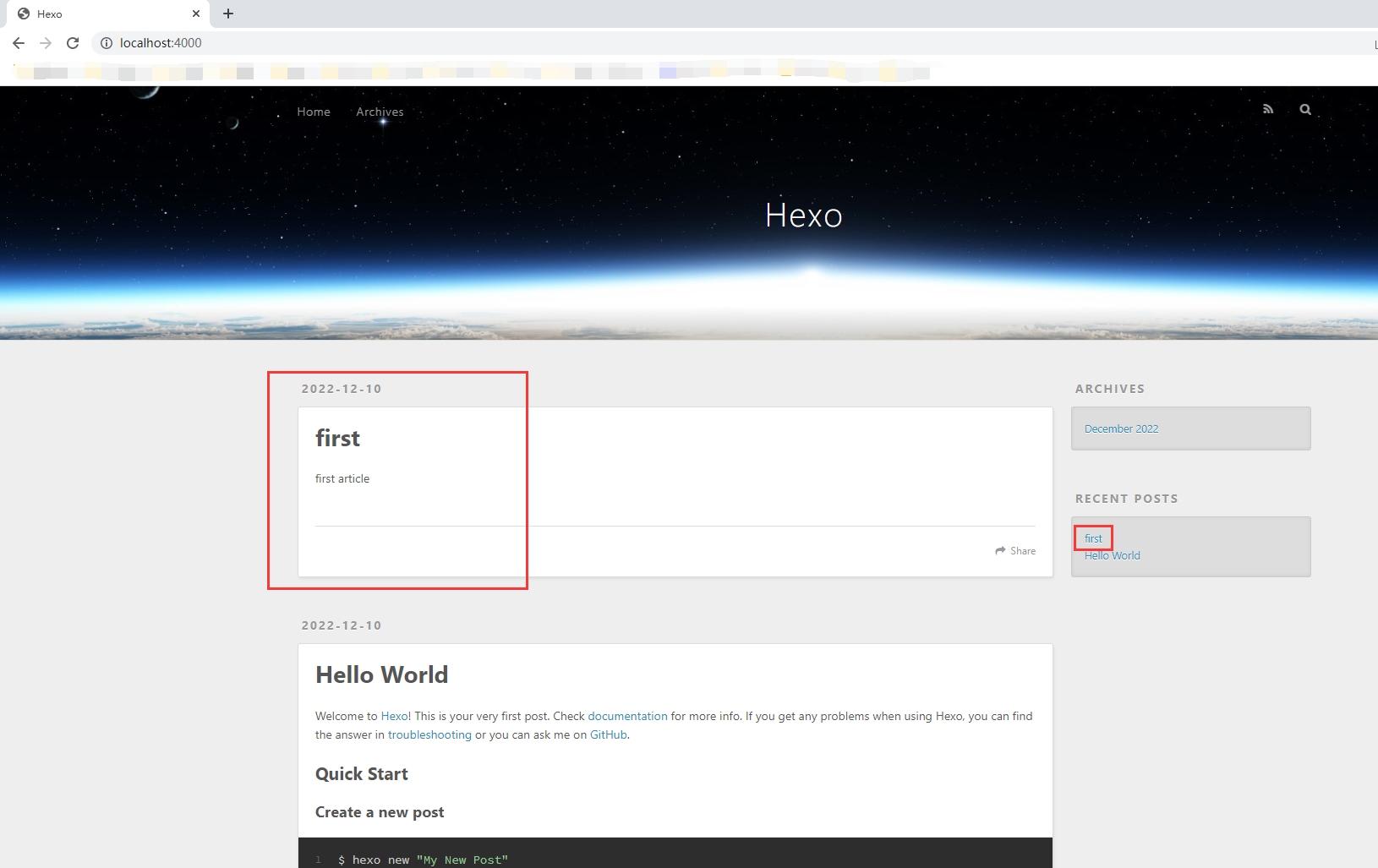
Task: Click the 'first article' excerpt text
Action: click(342, 478)
